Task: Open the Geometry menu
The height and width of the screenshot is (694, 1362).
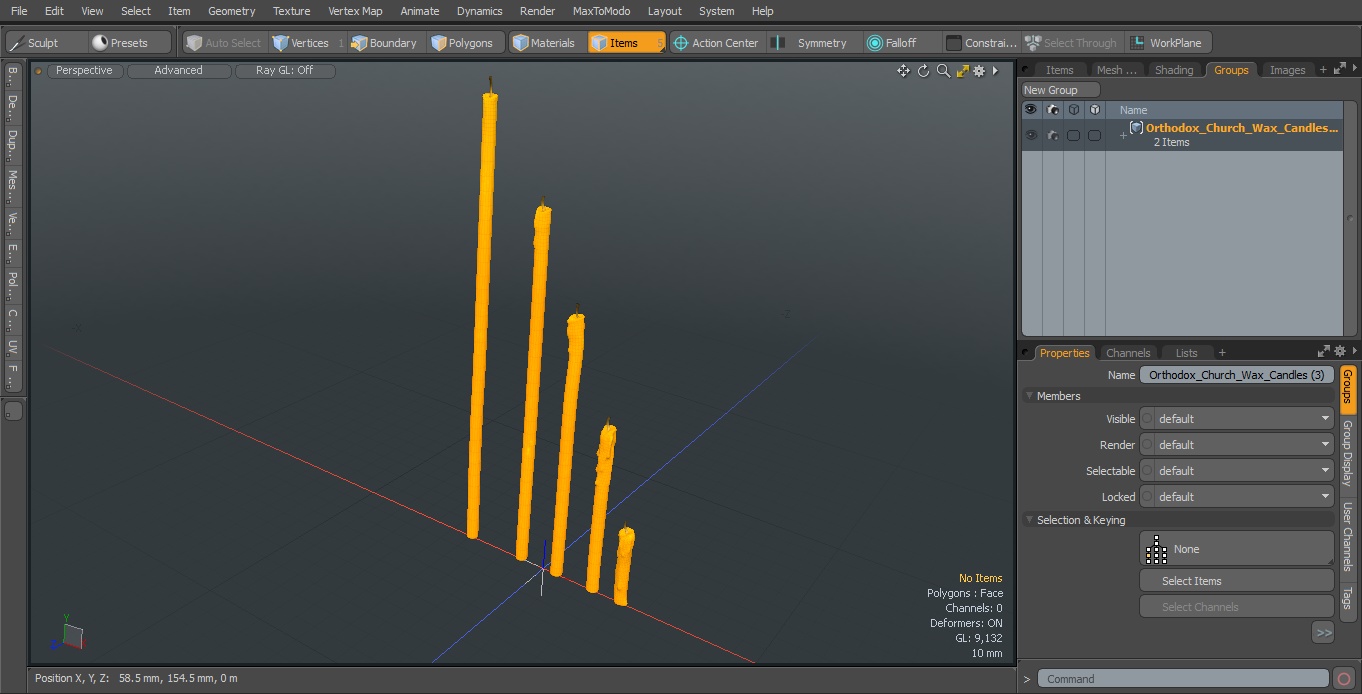Action: (231, 11)
